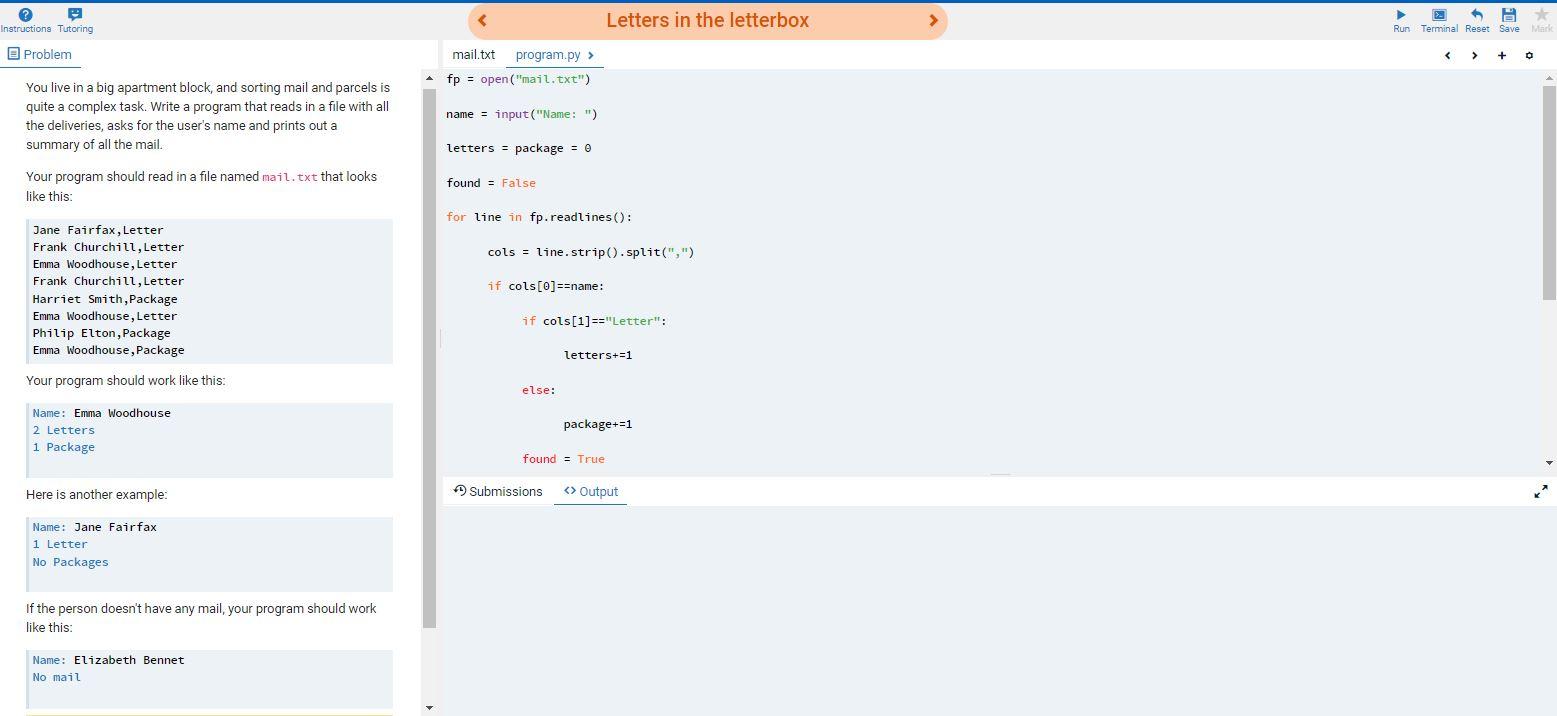Click the Problem panel icon

point(14,53)
